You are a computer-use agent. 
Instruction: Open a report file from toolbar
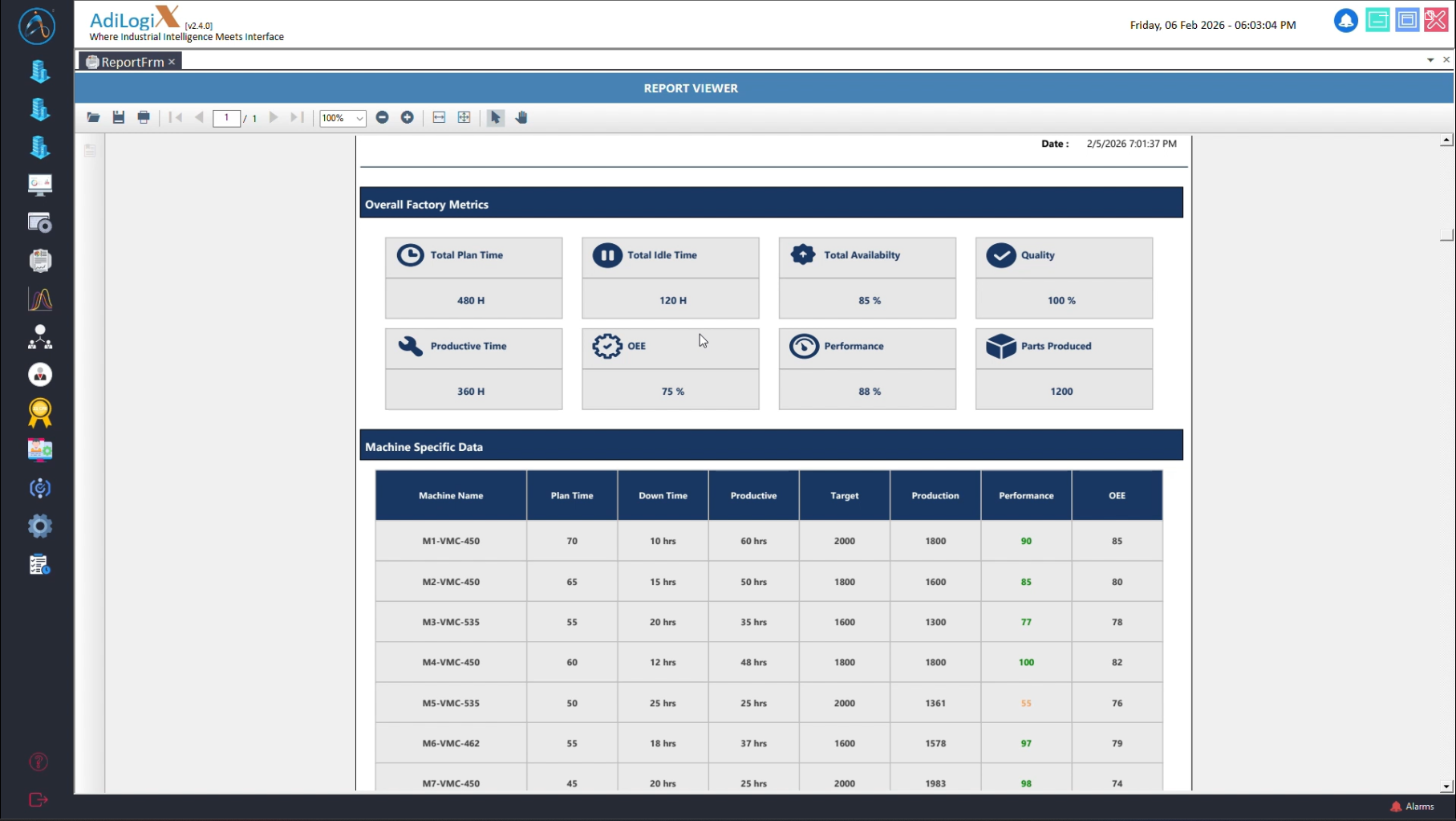(94, 118)
